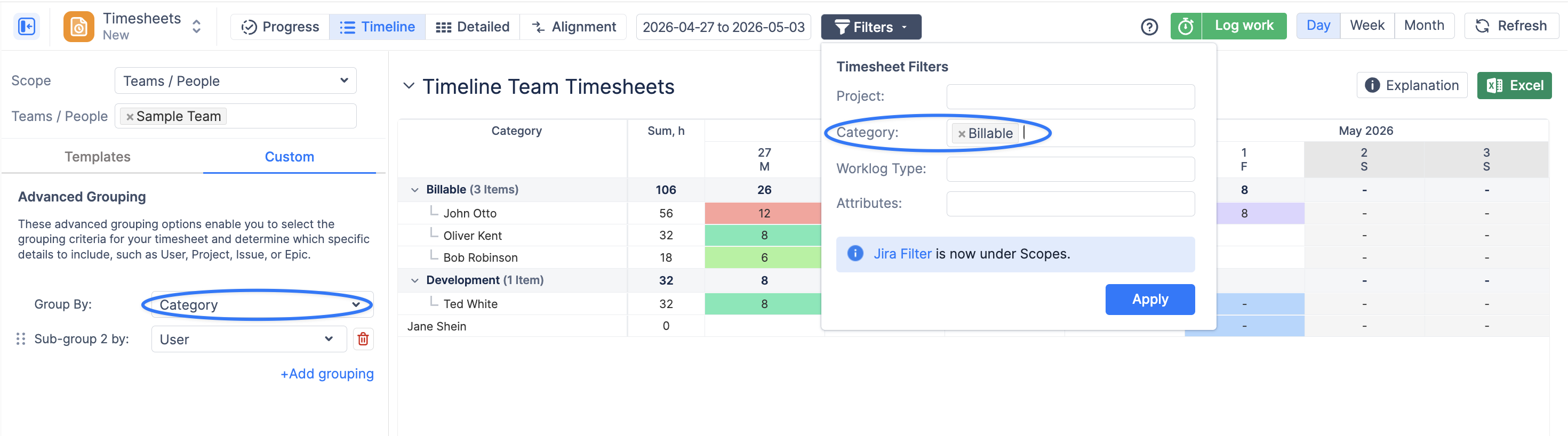The image size is (1568, 436).
Task: Open the Jira Filter link
Action: click(x=902, y=254)
